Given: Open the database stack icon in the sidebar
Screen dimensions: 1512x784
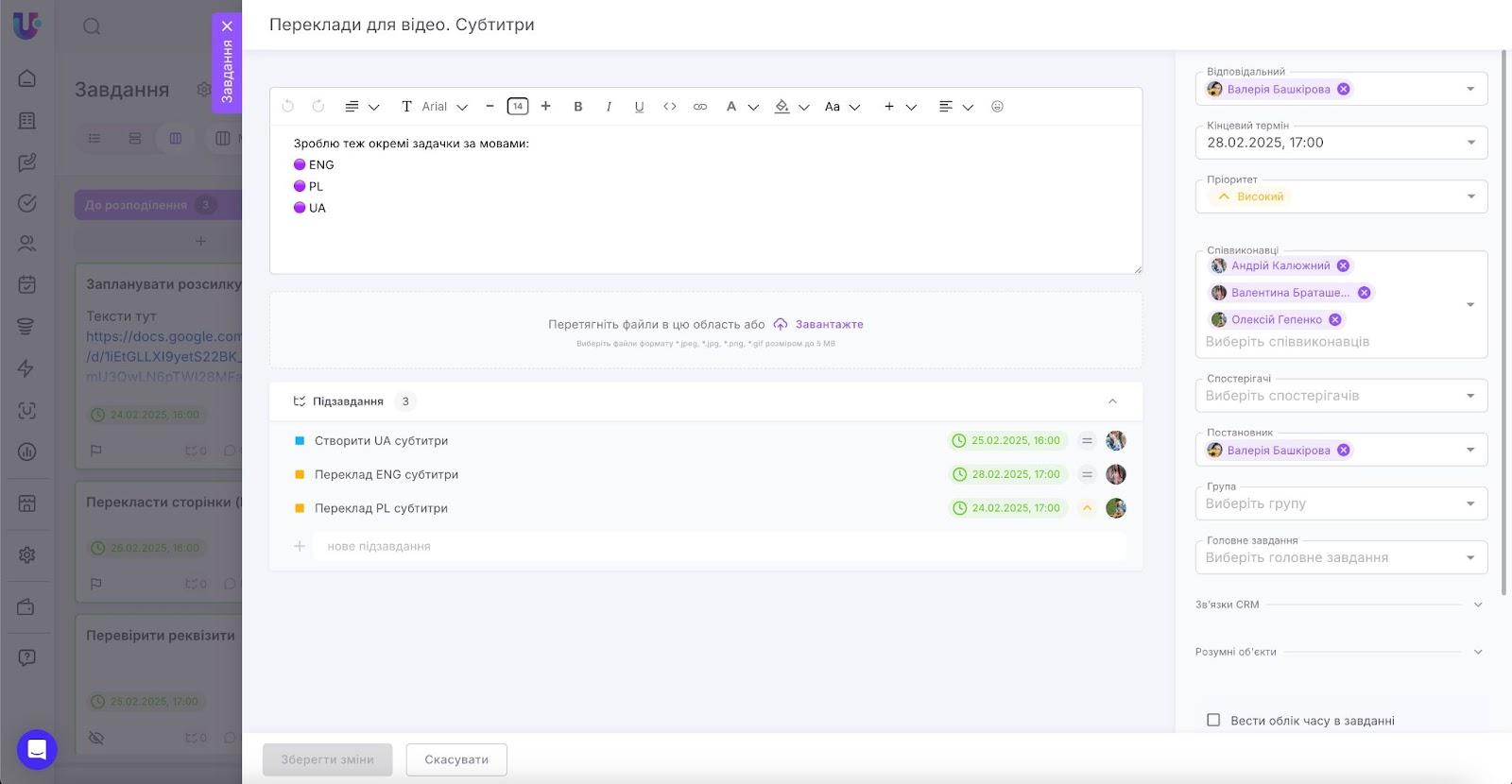Looking at the screenshot, I should (x=27, y=327).
